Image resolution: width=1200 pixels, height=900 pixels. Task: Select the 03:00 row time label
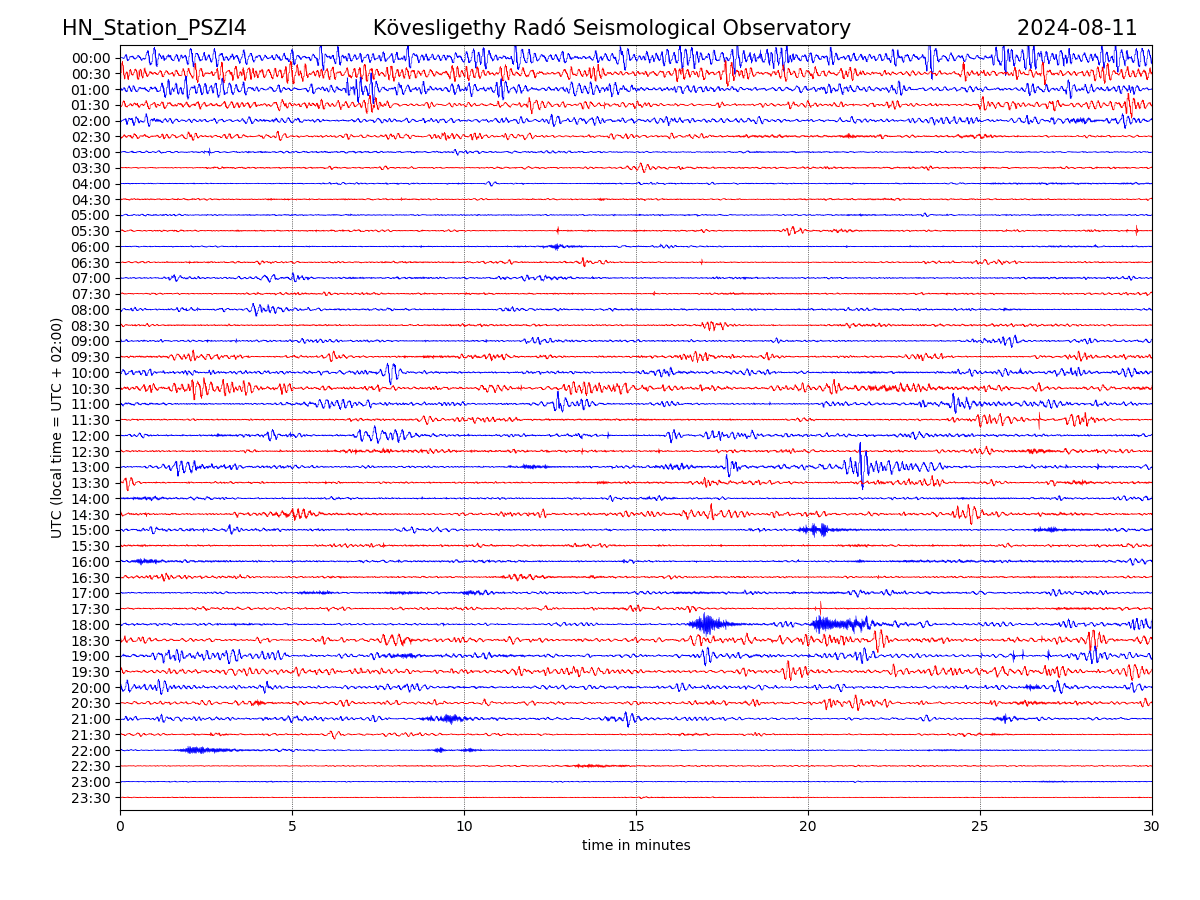click(x=91, y=153)
